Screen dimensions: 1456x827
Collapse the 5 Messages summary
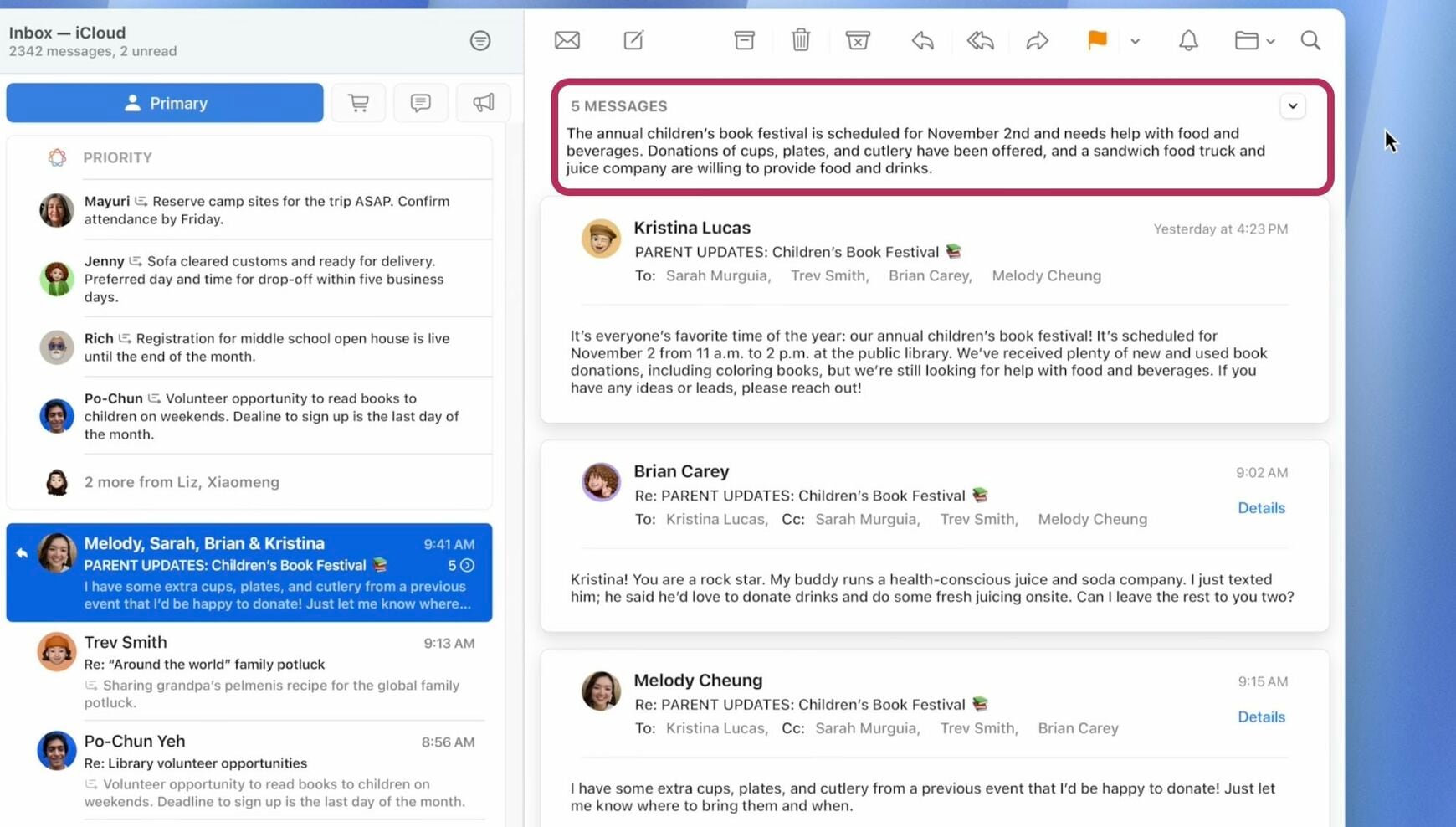click(x=1292, y=106)
